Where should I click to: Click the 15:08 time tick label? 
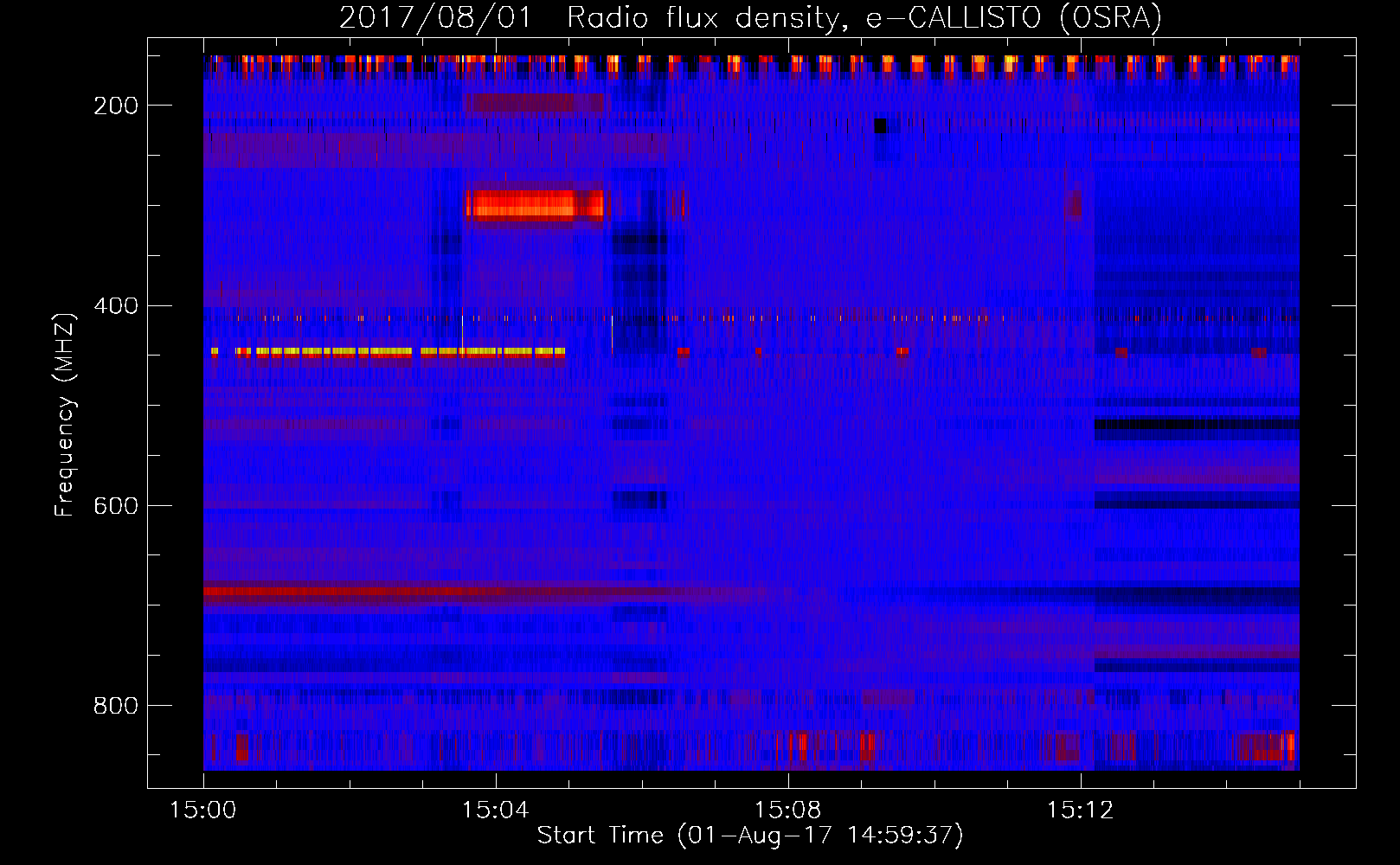tap(787, 811)
